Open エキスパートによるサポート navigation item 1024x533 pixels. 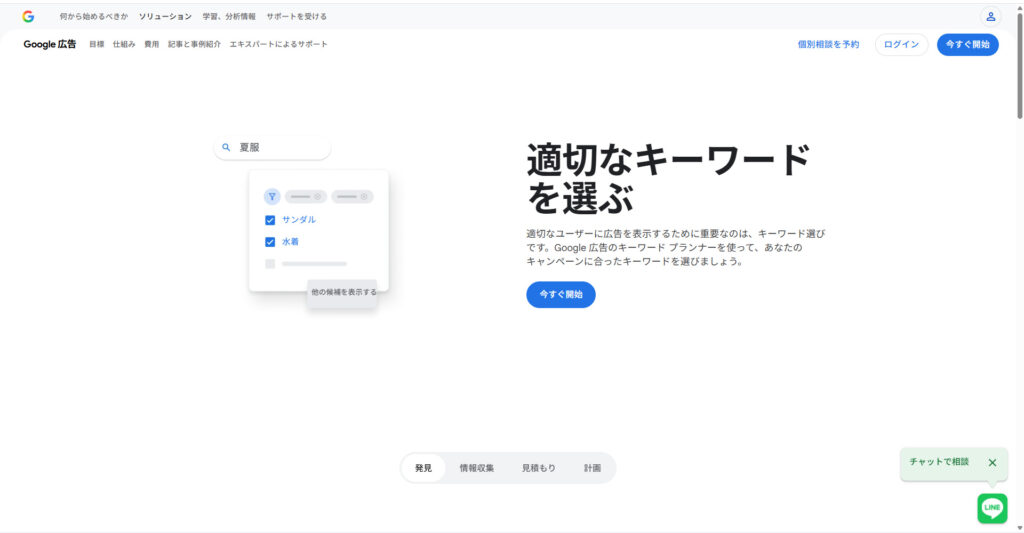[278, 44]
